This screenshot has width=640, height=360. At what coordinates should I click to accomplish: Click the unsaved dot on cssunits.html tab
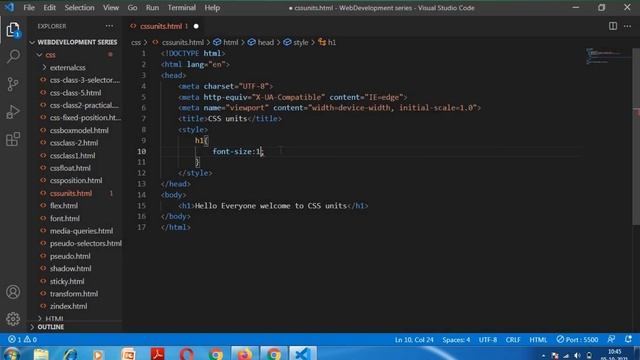click(196, 26)
